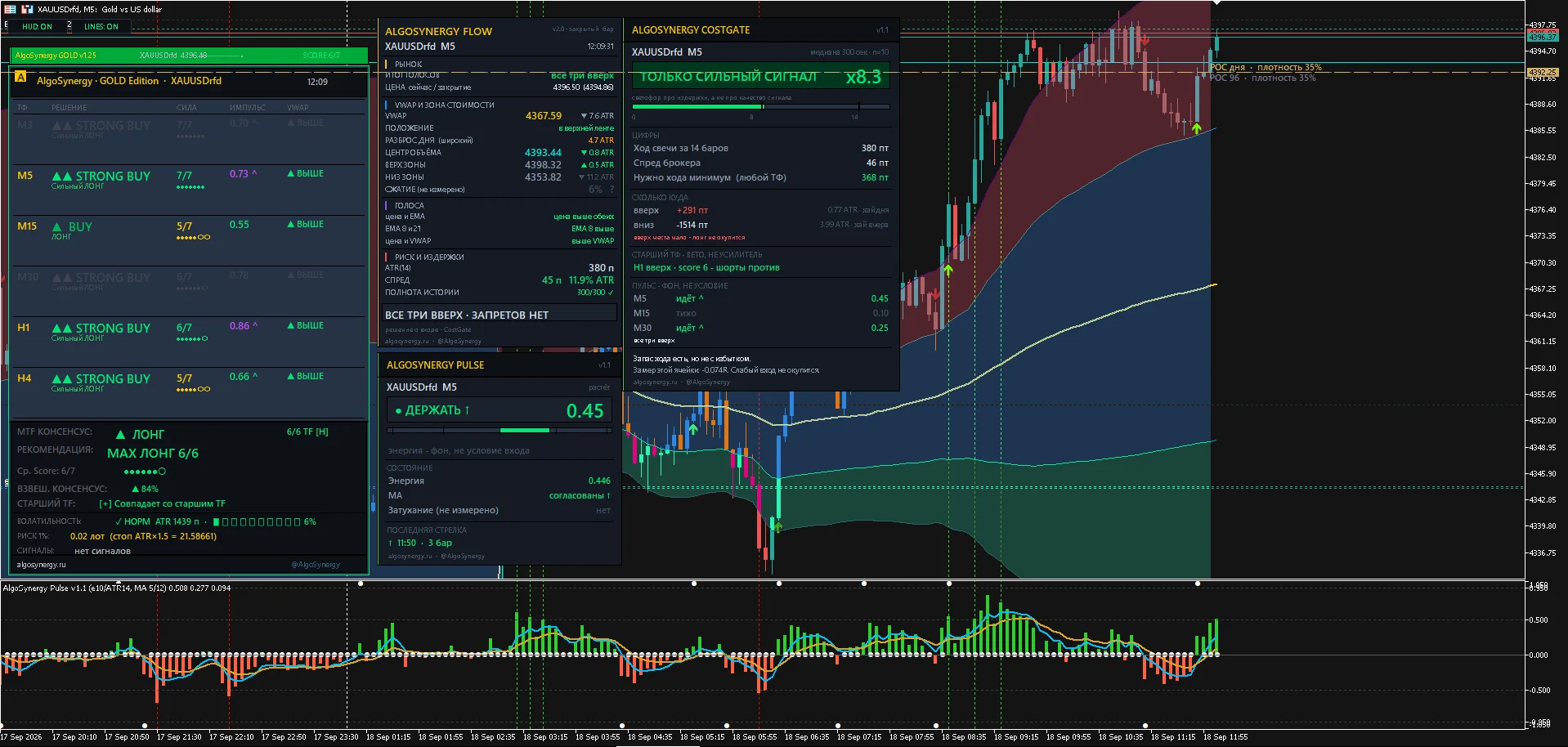Click the ТОЛЬКО СИЛЬНЫЙ СИГНАЛ x8.3 banner
This screenshot has height=747, width=1568.
[x=761, y=77]
